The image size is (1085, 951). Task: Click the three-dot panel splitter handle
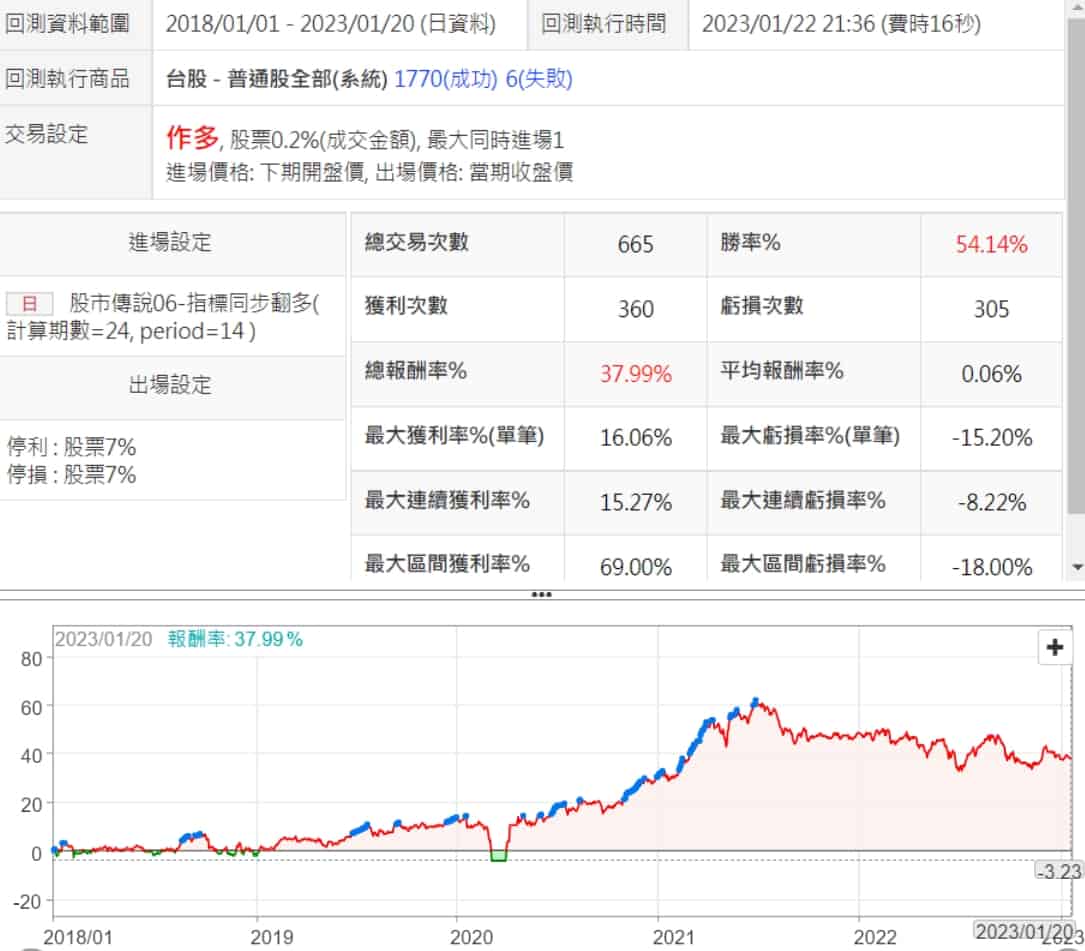click(541, 594)
